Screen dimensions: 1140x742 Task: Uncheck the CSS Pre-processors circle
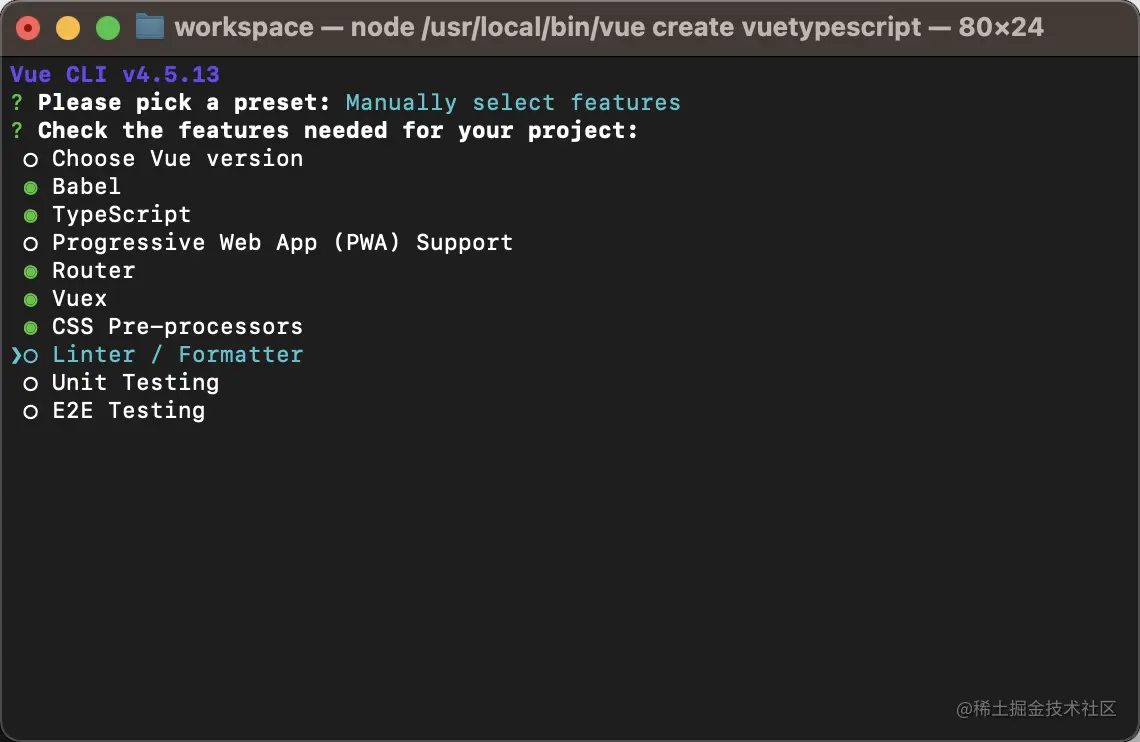pyautogui.click(x=31, y=327)
